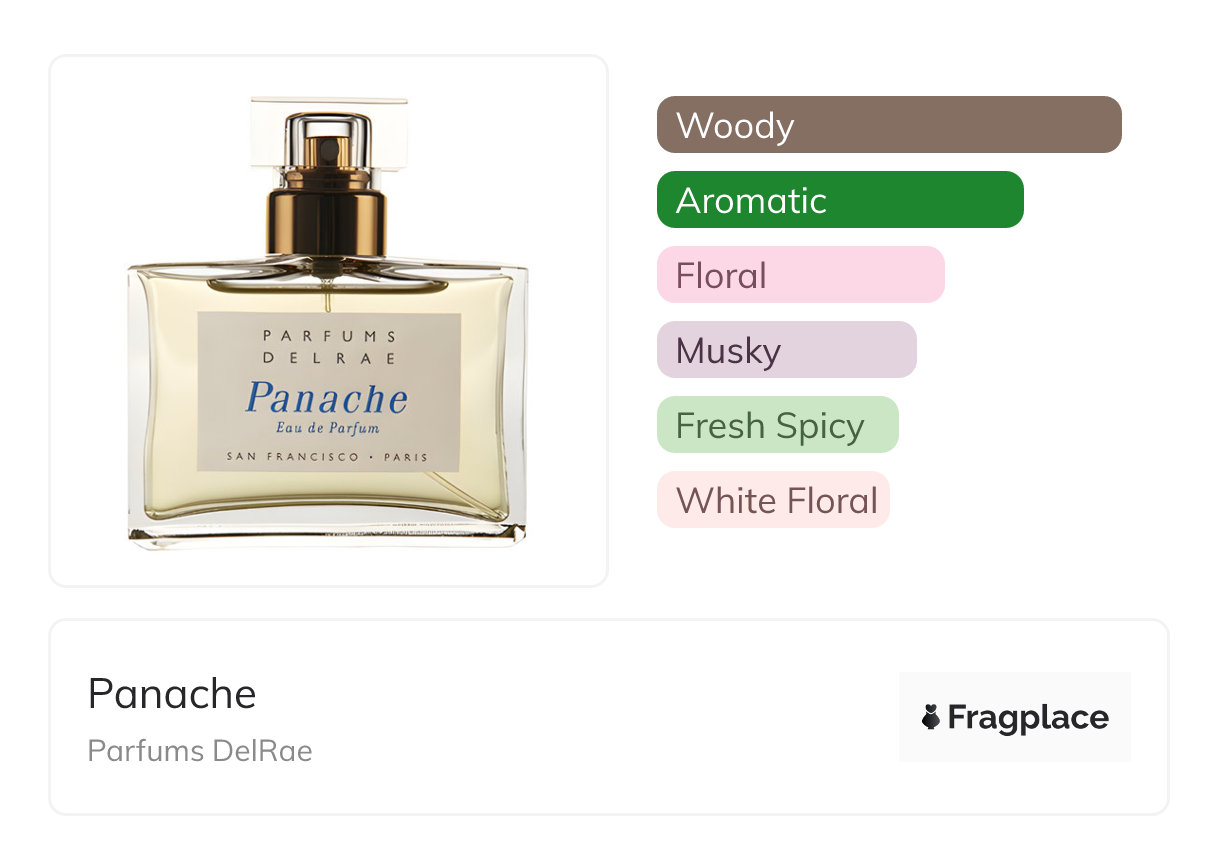Click the Fragplace logo icon

pyautogui.click(x=931, y=717)
